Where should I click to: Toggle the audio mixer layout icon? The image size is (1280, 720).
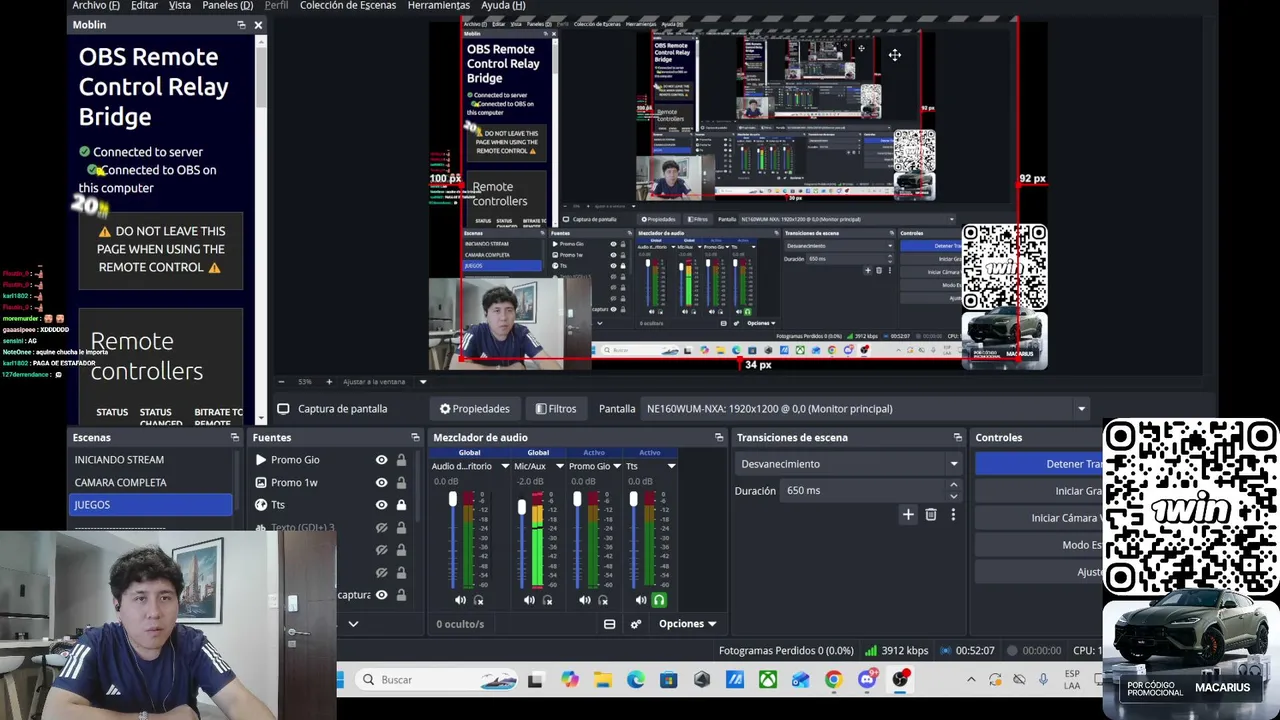pyautogui.click(x=609, y=624)
